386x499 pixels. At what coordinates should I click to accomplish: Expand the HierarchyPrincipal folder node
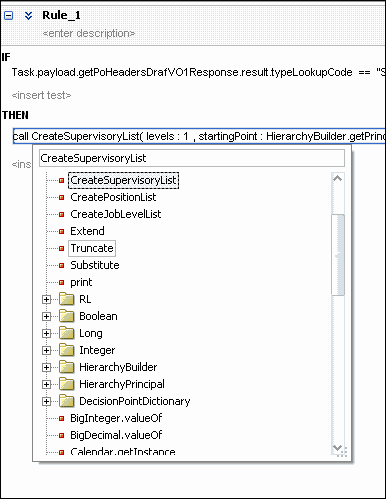click(46, 385)
